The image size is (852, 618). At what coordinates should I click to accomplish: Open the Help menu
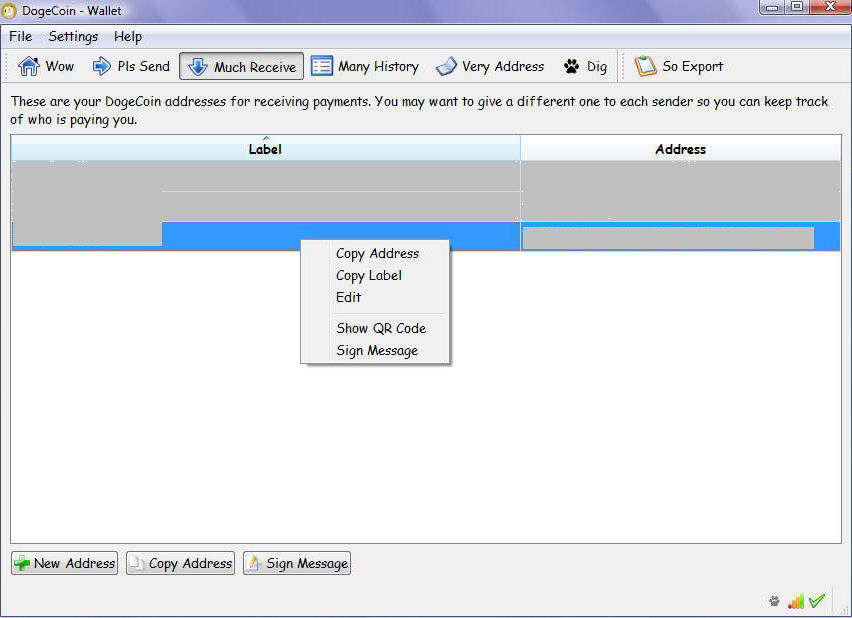128,37
